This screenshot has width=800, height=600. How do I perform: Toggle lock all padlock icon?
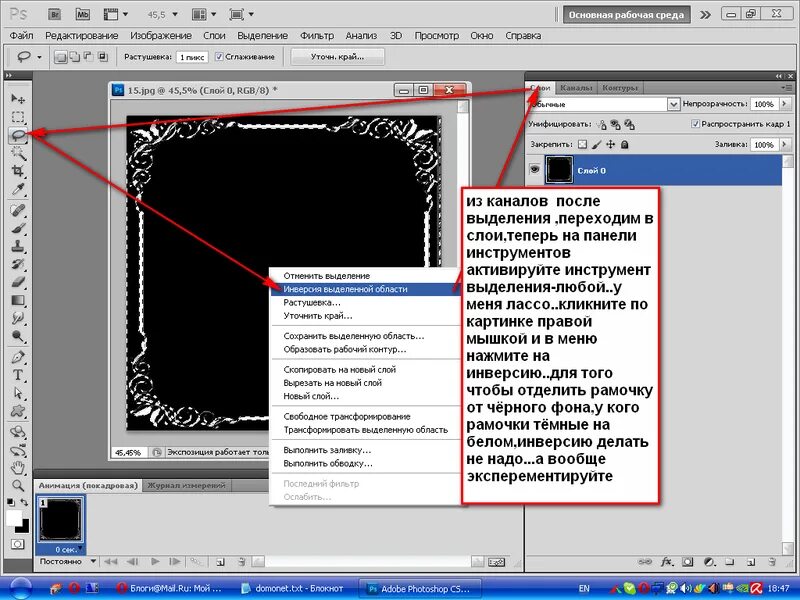point(624,144)
